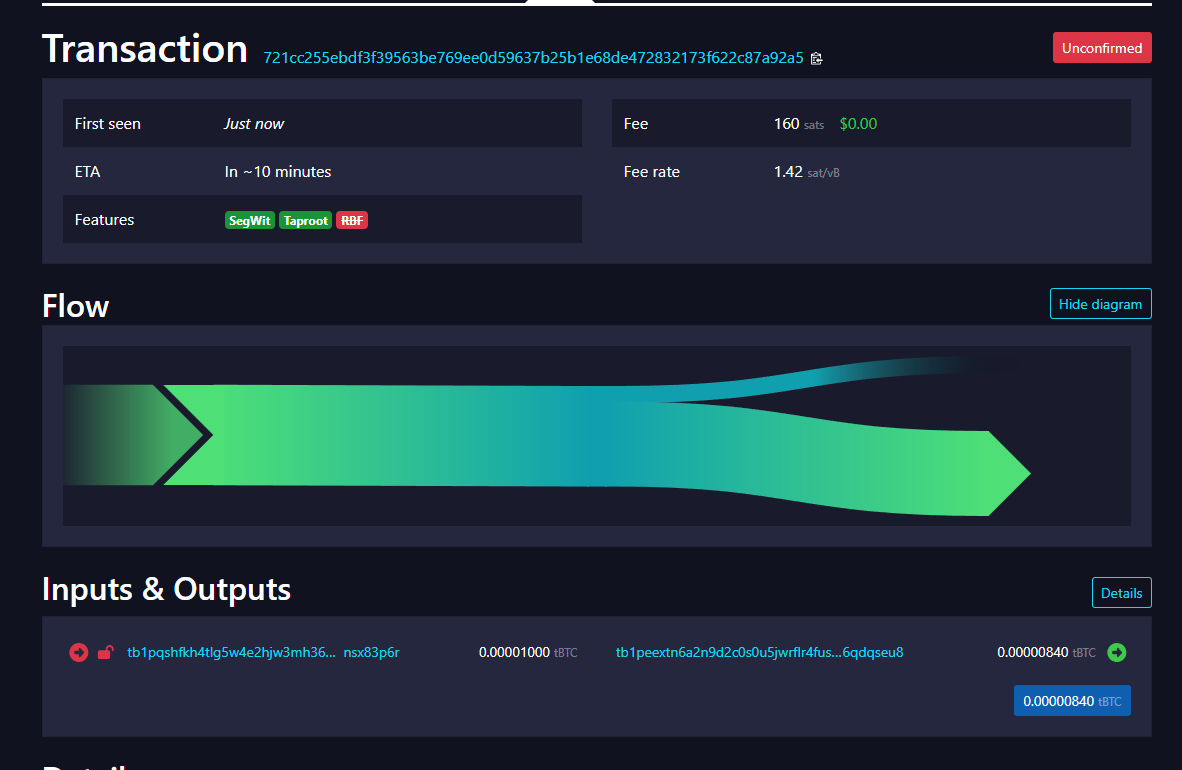Copy the transaction ID to clipboard
1182x770 pixels.
[x=816, y=58]
